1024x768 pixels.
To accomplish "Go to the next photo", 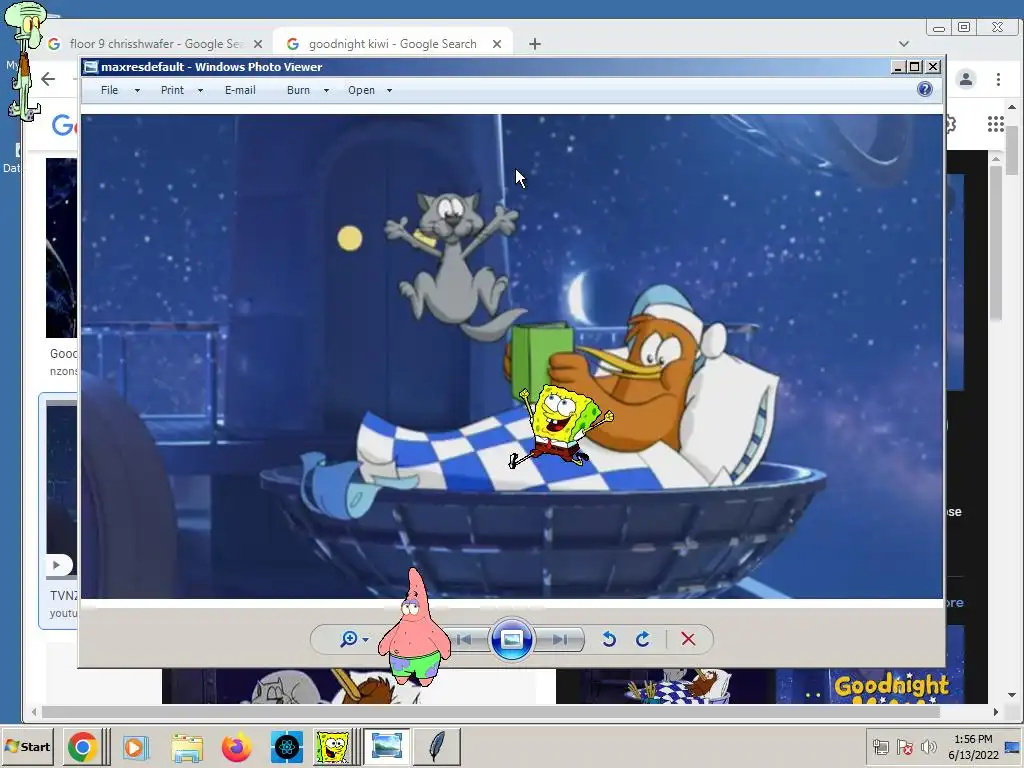I will 560,639.
